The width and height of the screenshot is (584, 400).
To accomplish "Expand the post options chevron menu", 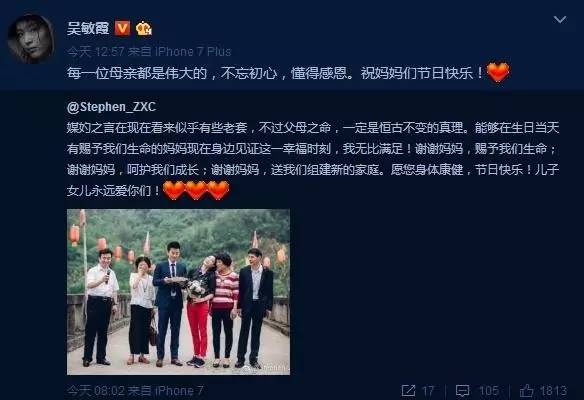I will click(x=560, y=19).
